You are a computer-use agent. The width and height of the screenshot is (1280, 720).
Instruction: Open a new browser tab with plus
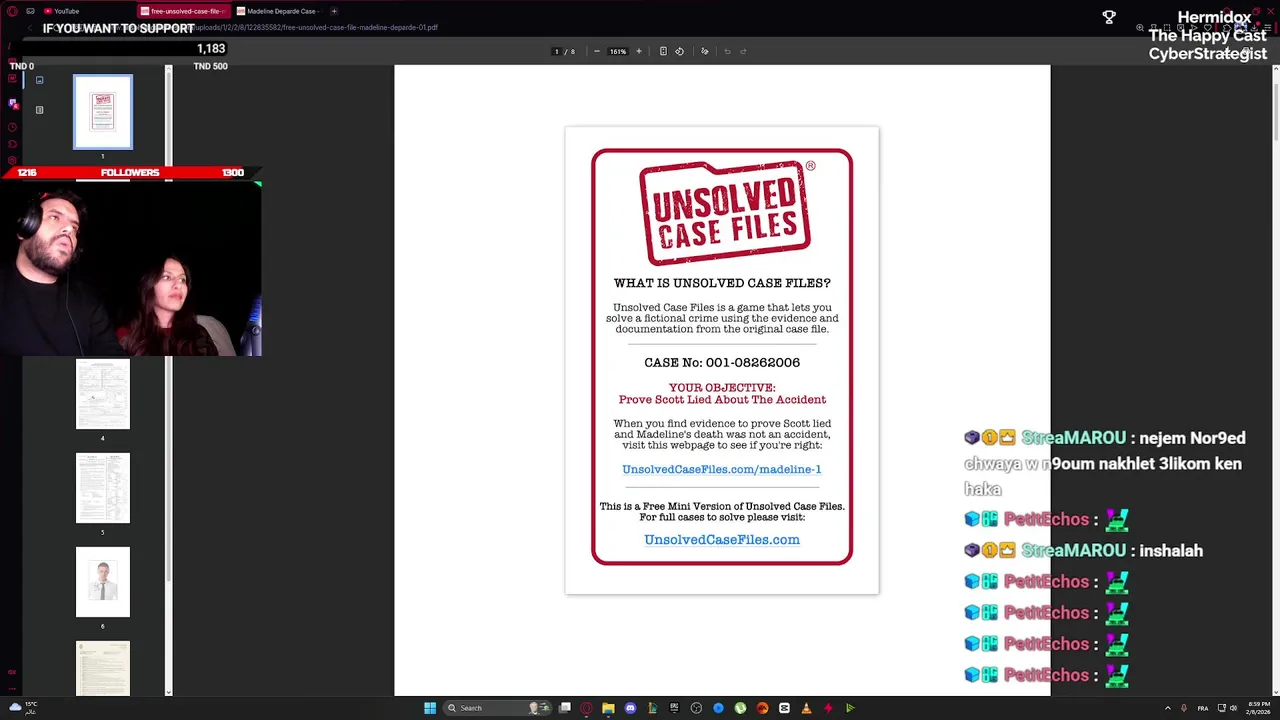334,11
